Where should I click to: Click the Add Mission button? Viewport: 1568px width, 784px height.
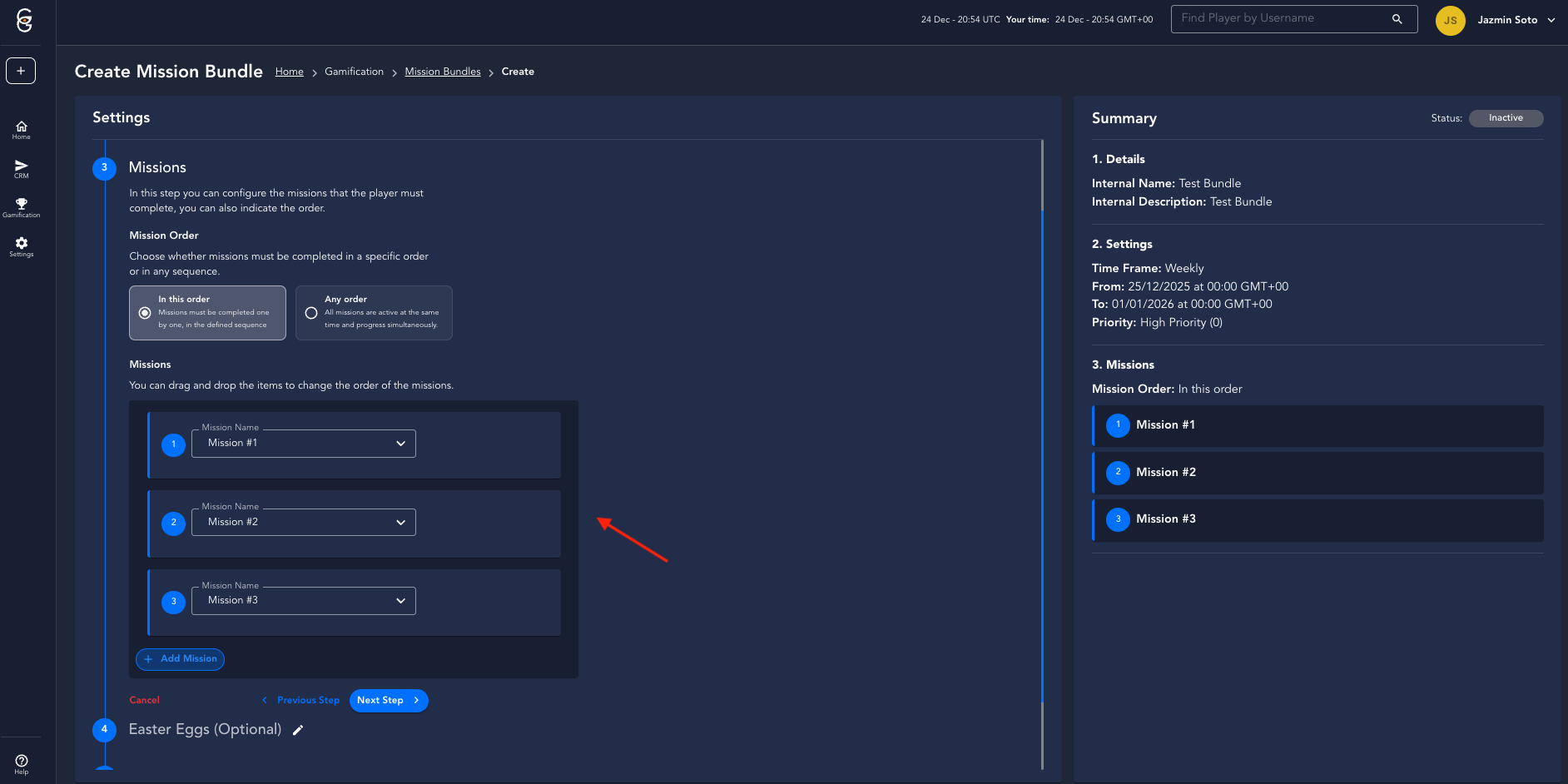pyautogui.click(x=180, y=659)
